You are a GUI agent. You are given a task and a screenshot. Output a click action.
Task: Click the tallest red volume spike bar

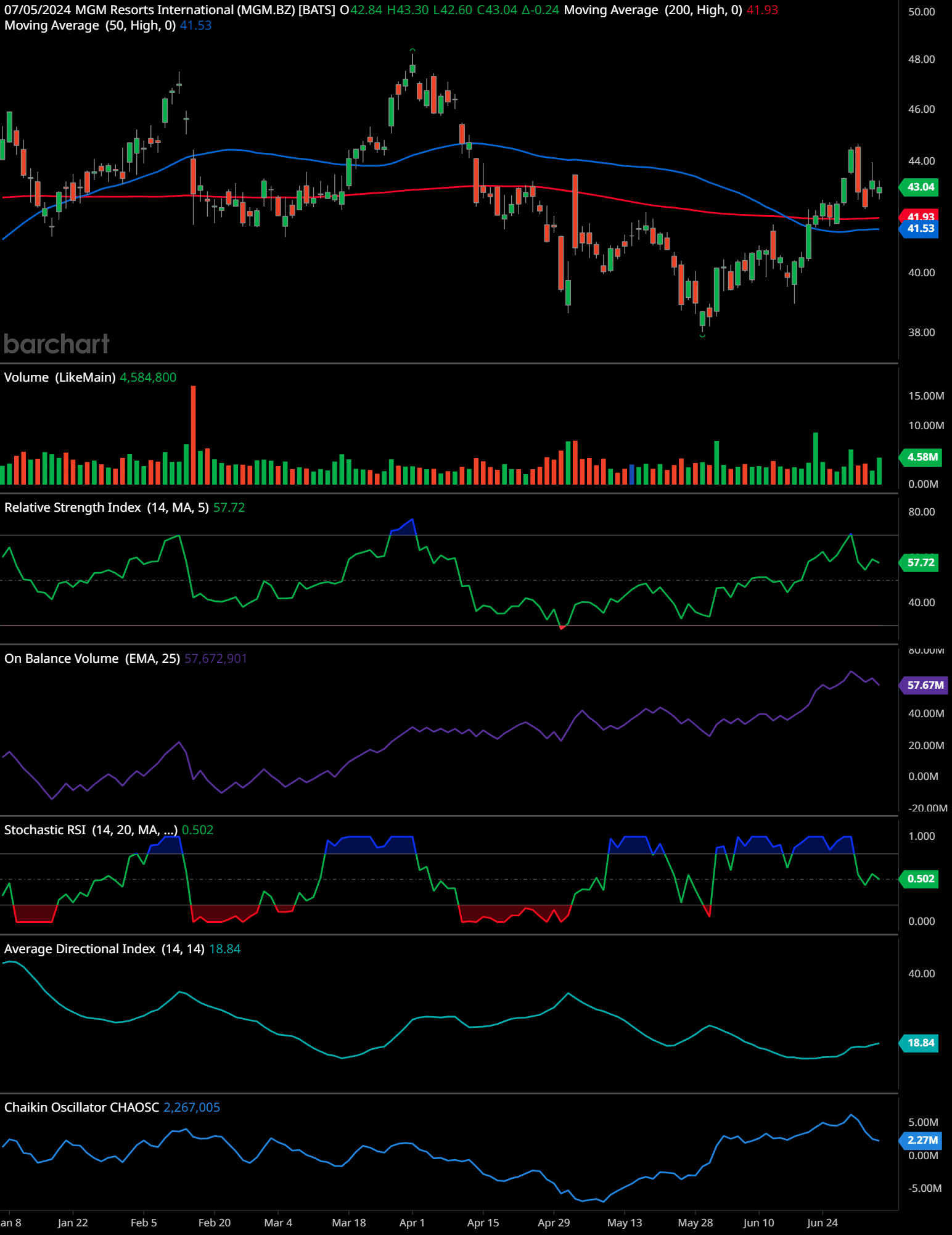pos(193,435)
